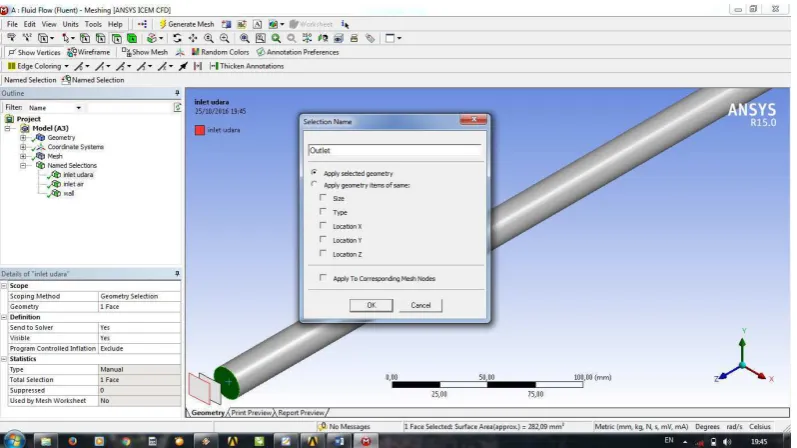Check the Location Y checkbox
The height and width of the screenshot is (448, 797).
323,240
